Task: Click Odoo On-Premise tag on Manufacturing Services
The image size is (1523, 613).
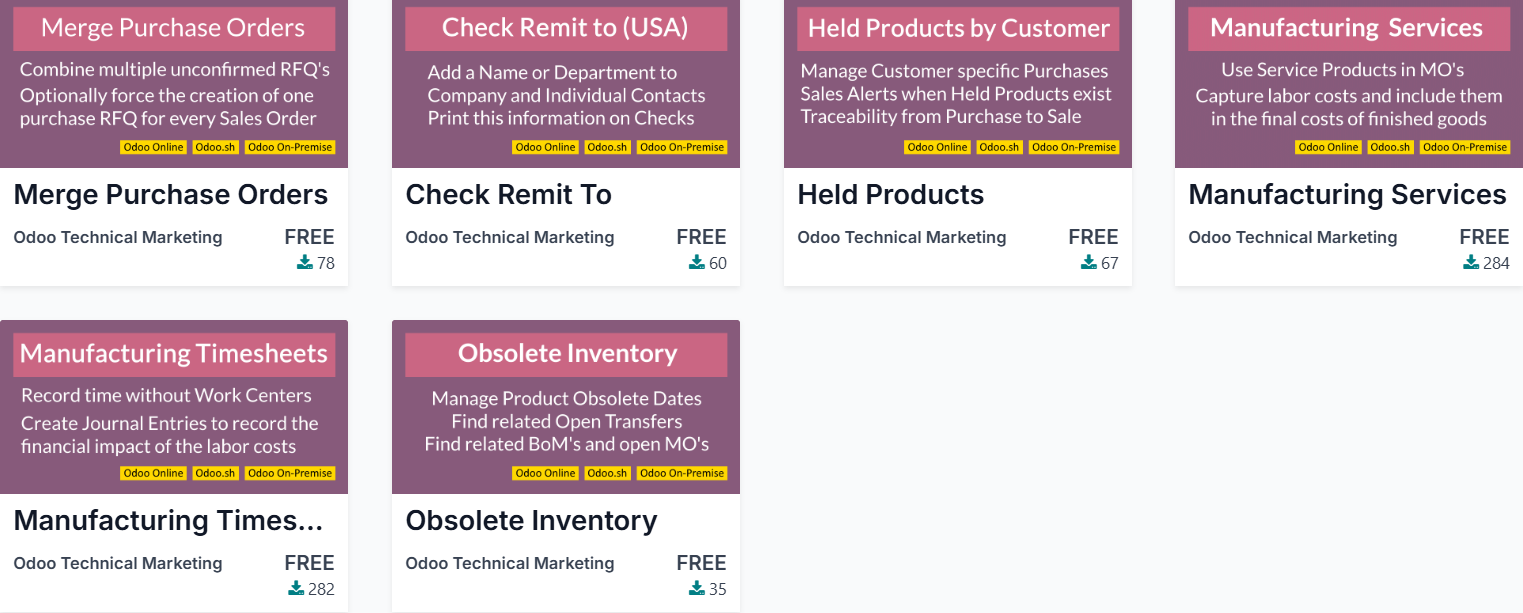Action: (1465, 147)
